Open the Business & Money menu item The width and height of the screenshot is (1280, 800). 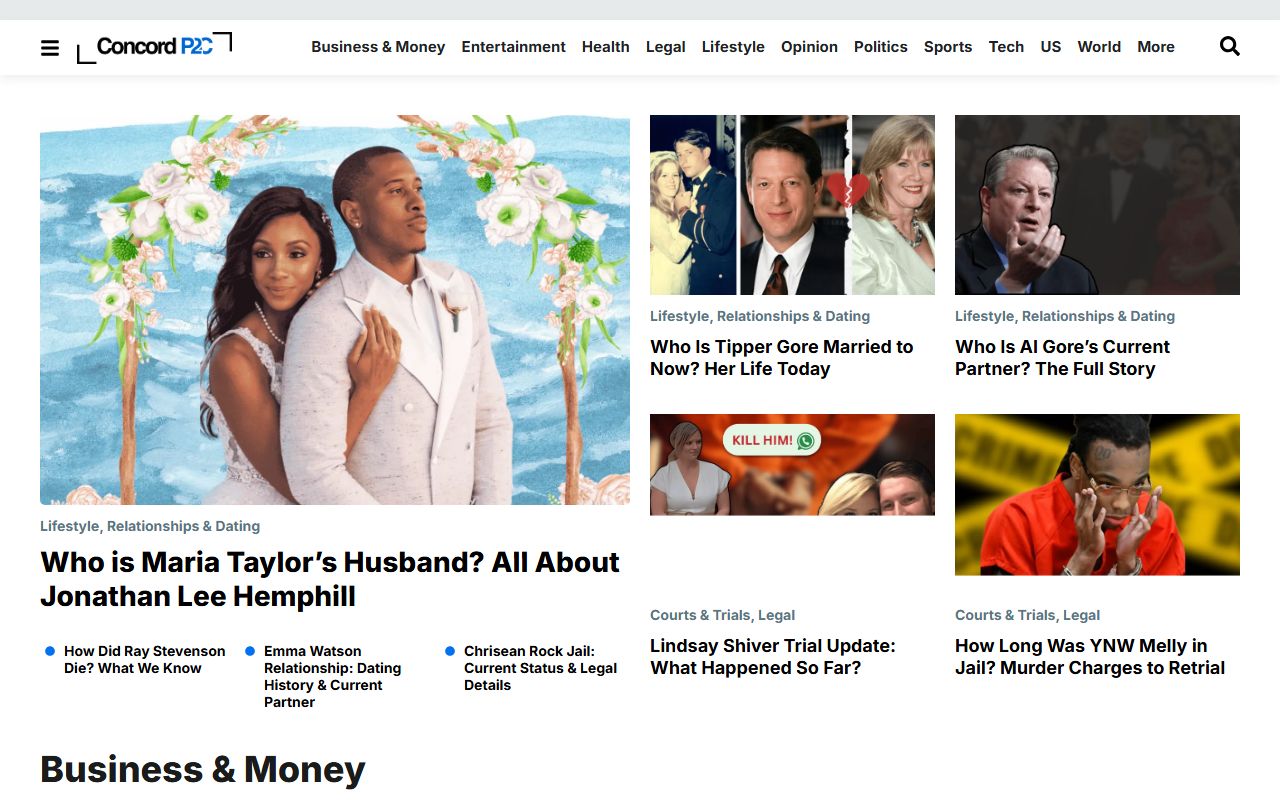pyautogui.click(x=378, y=47)
